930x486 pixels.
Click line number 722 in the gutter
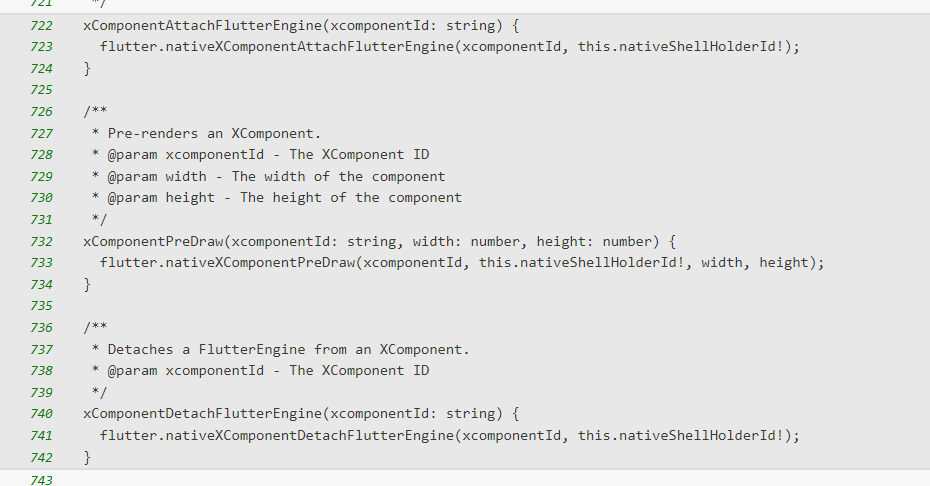coord(41,25)
